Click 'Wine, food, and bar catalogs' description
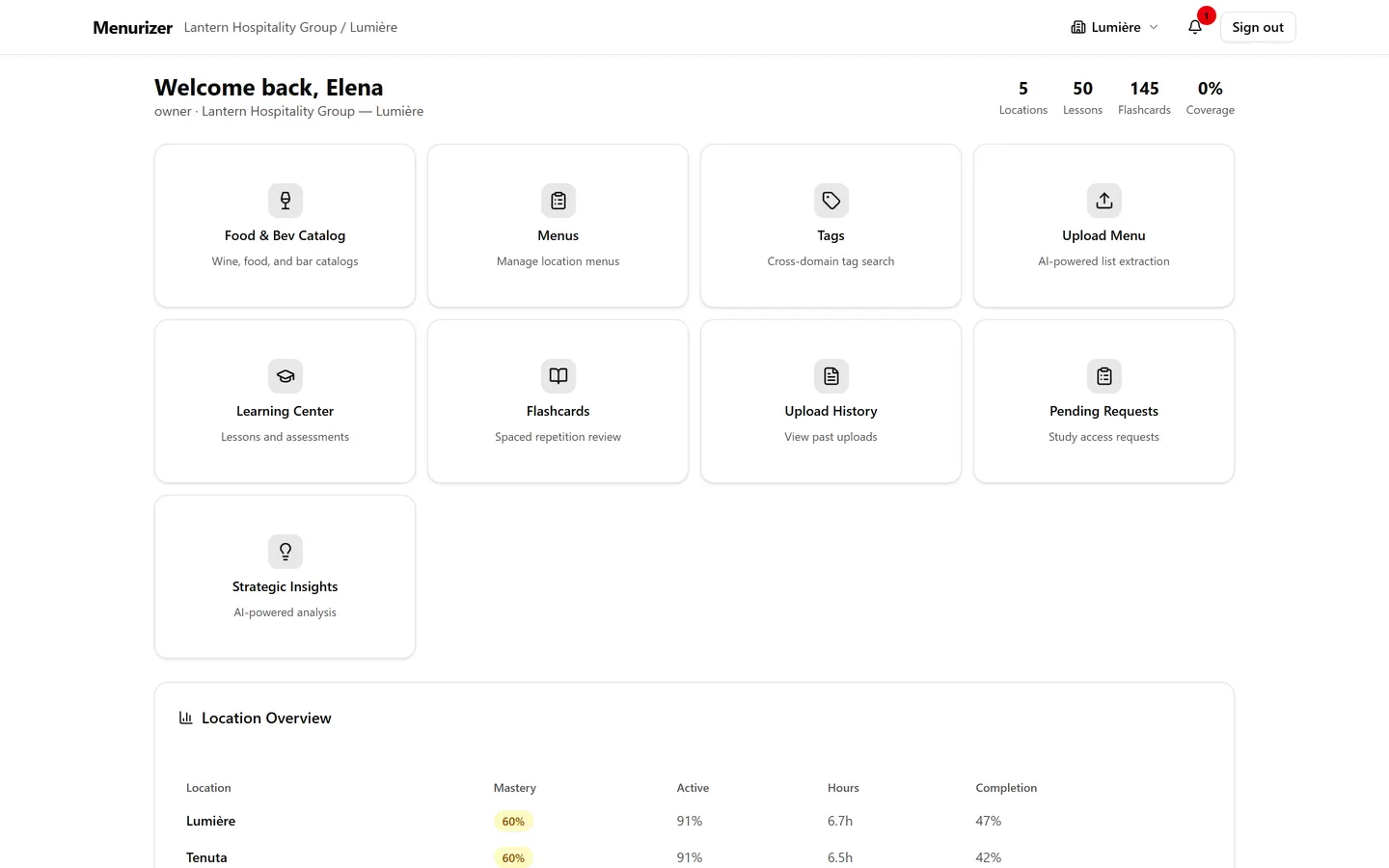The width and height of the screenshot is (1389, 868). tap(285, 261)
